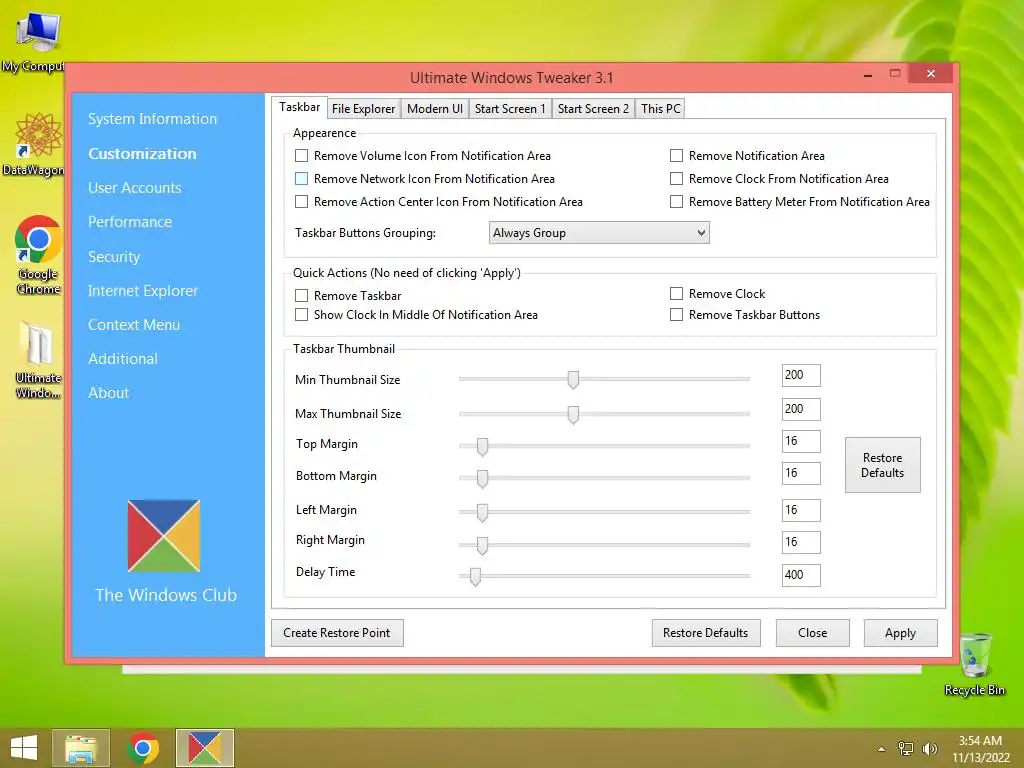The width and height of the screenshot is (1024, 768).
Task: Click the Left Margin value field
Action: click(801, 510)
